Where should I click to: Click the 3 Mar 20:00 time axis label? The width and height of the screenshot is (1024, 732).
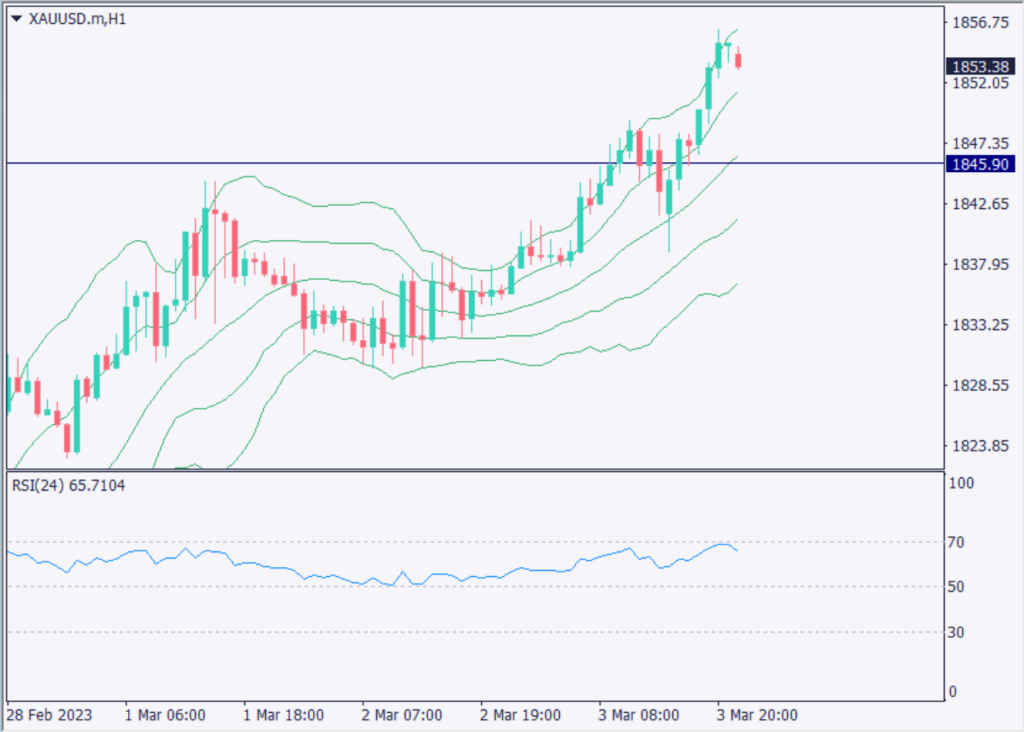(x=755, y=716)
